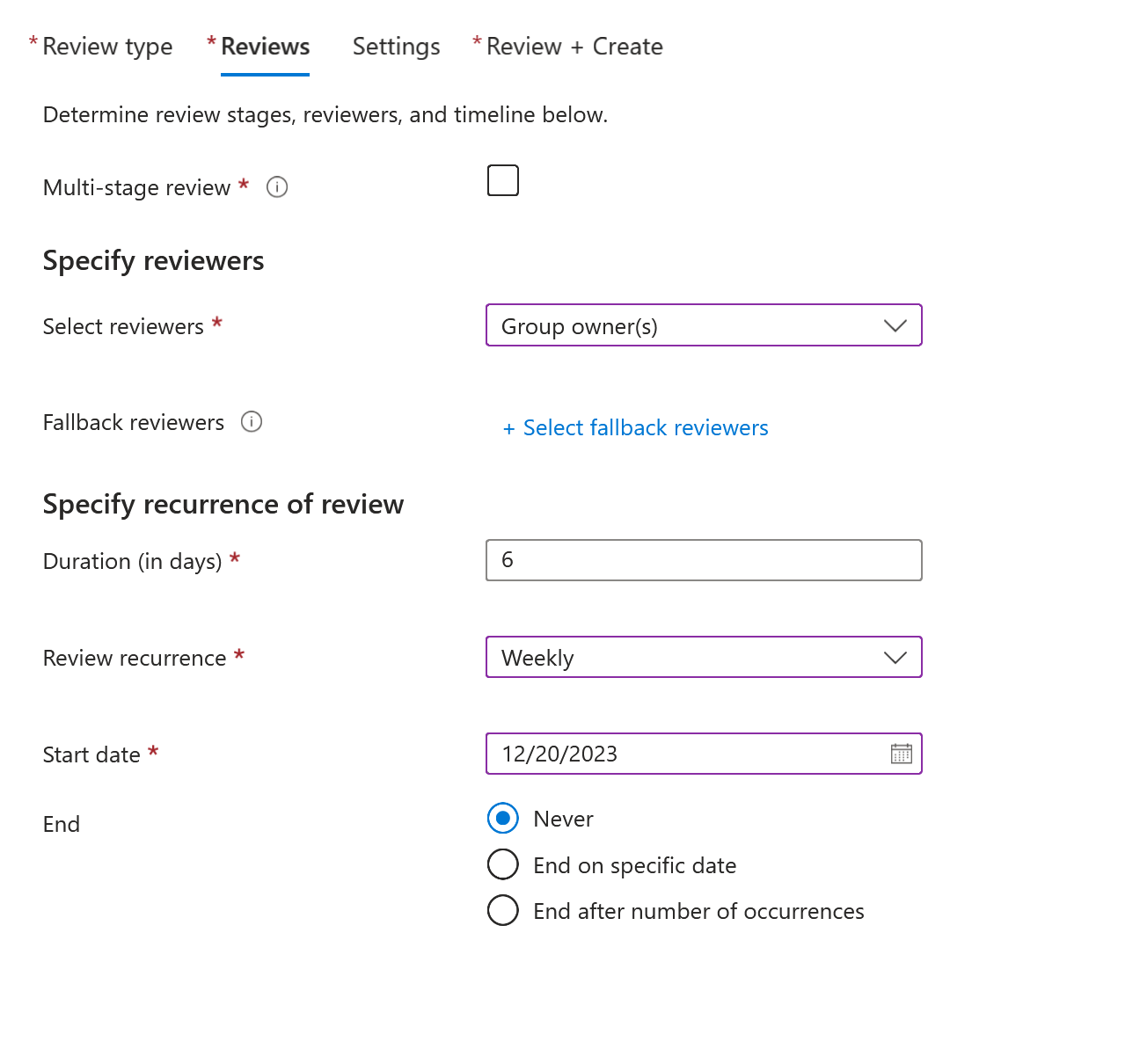The width and height of the screenshot is (1140, 1064).
Task: Click the Multi-stage review info icon
Action: [x=277, y=187]
